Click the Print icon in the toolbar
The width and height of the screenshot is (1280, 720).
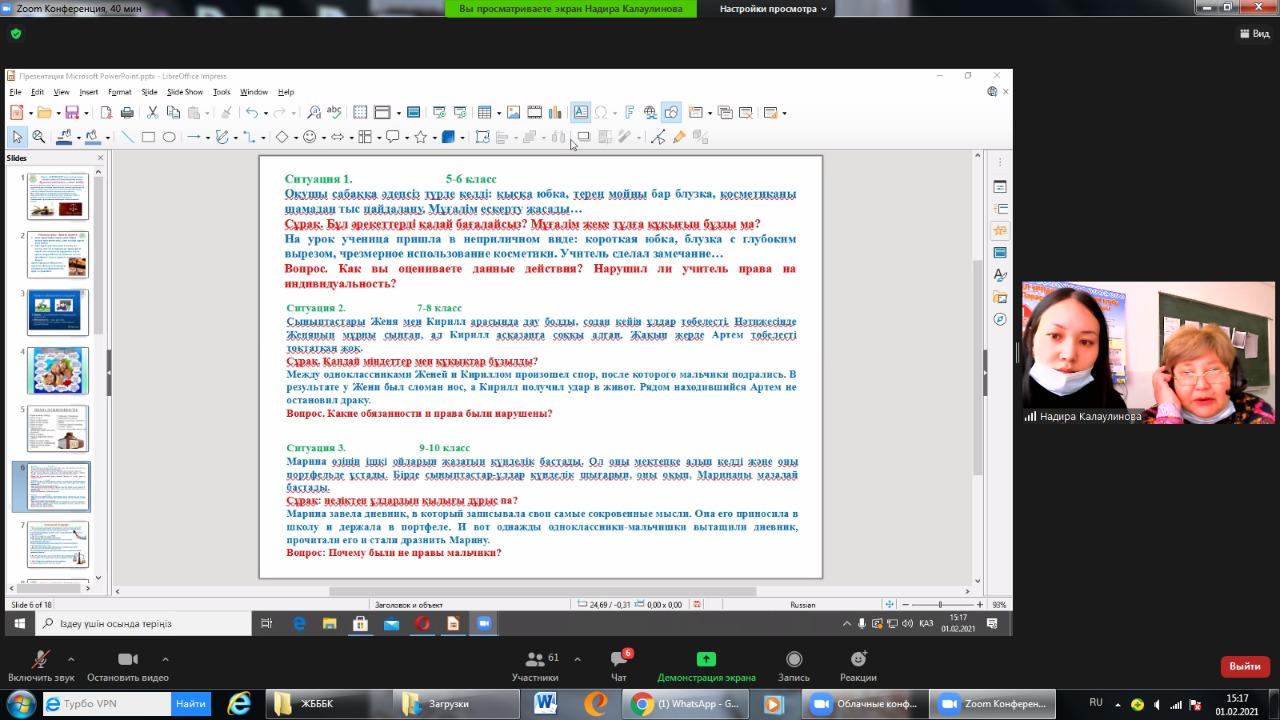click(x=128, y=113)
